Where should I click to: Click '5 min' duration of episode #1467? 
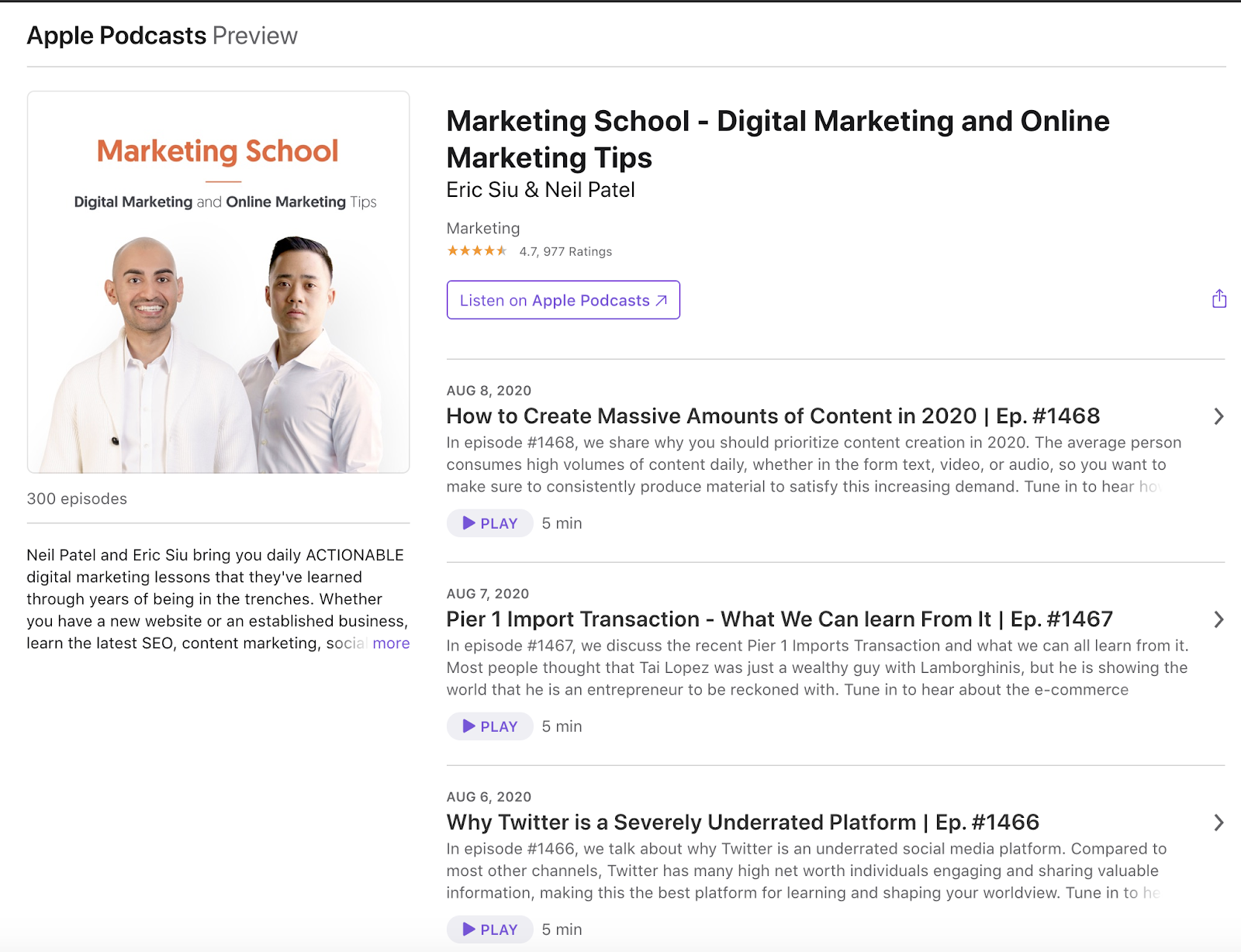coord(562,726)
